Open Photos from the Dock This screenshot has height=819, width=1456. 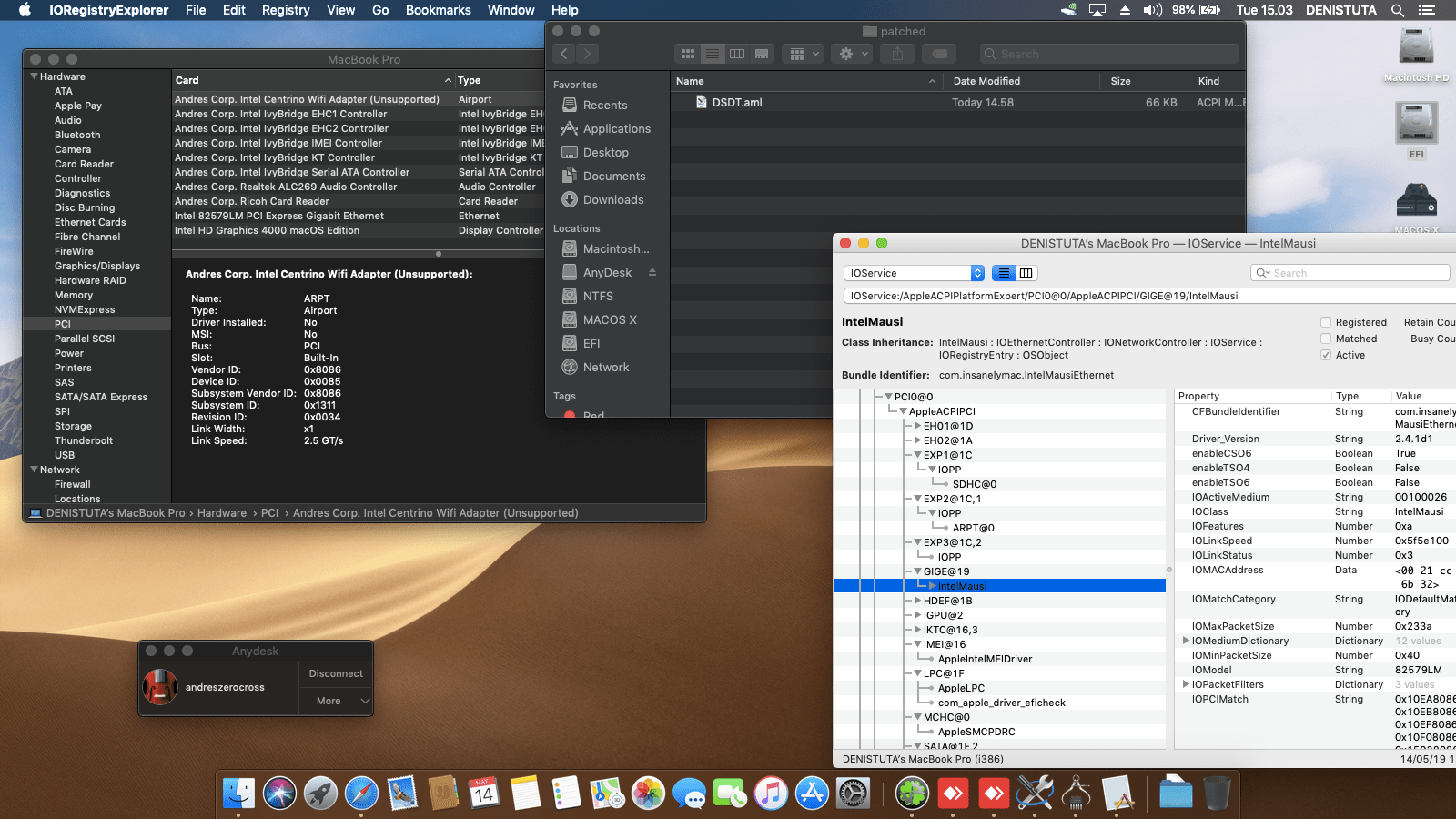pos(648,794)
